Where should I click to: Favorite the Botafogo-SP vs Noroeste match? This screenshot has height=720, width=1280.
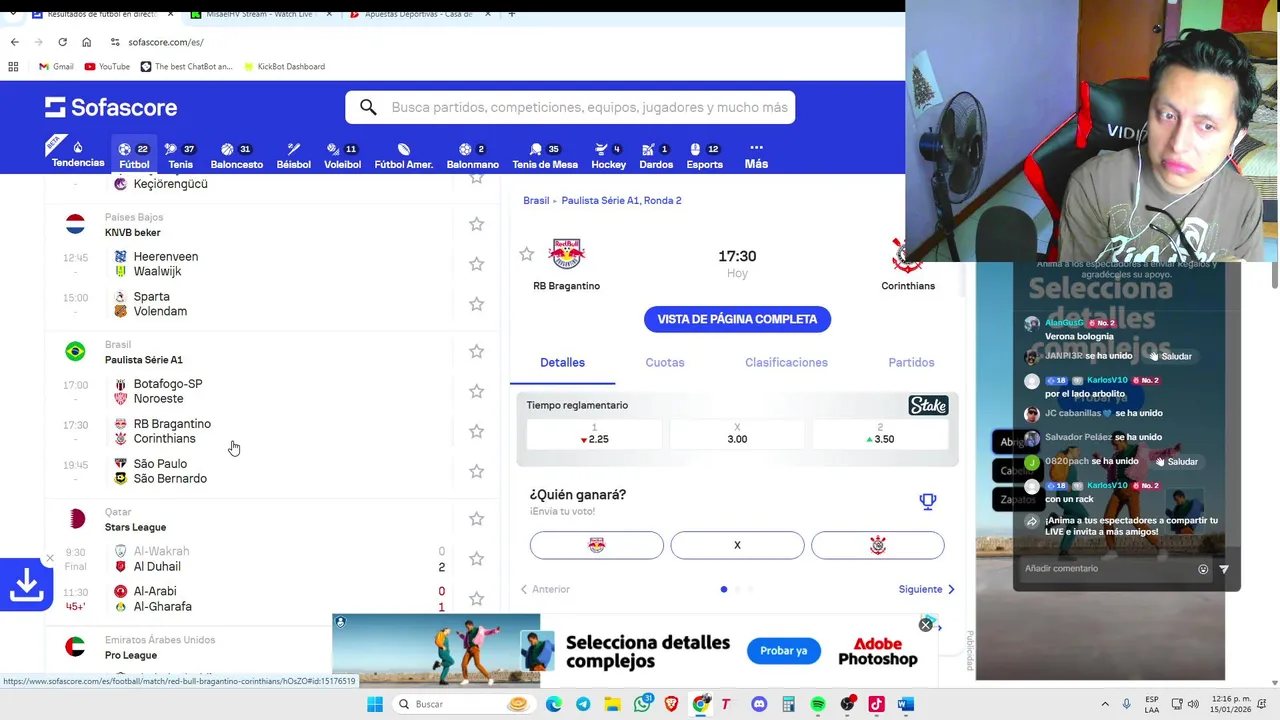click(477, 391)
